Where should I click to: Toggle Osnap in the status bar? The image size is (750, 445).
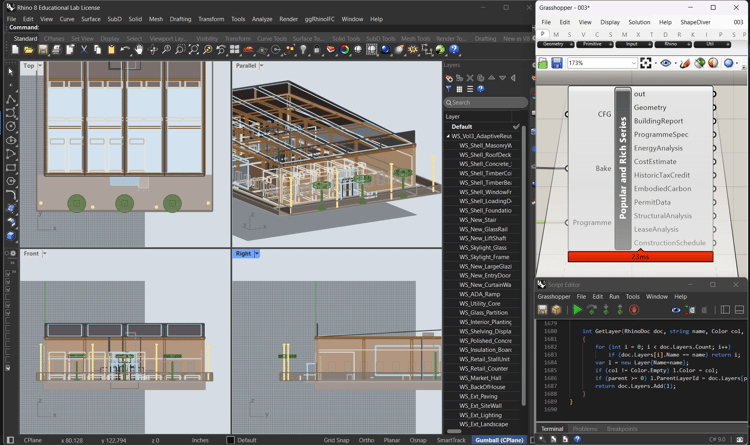418,440
